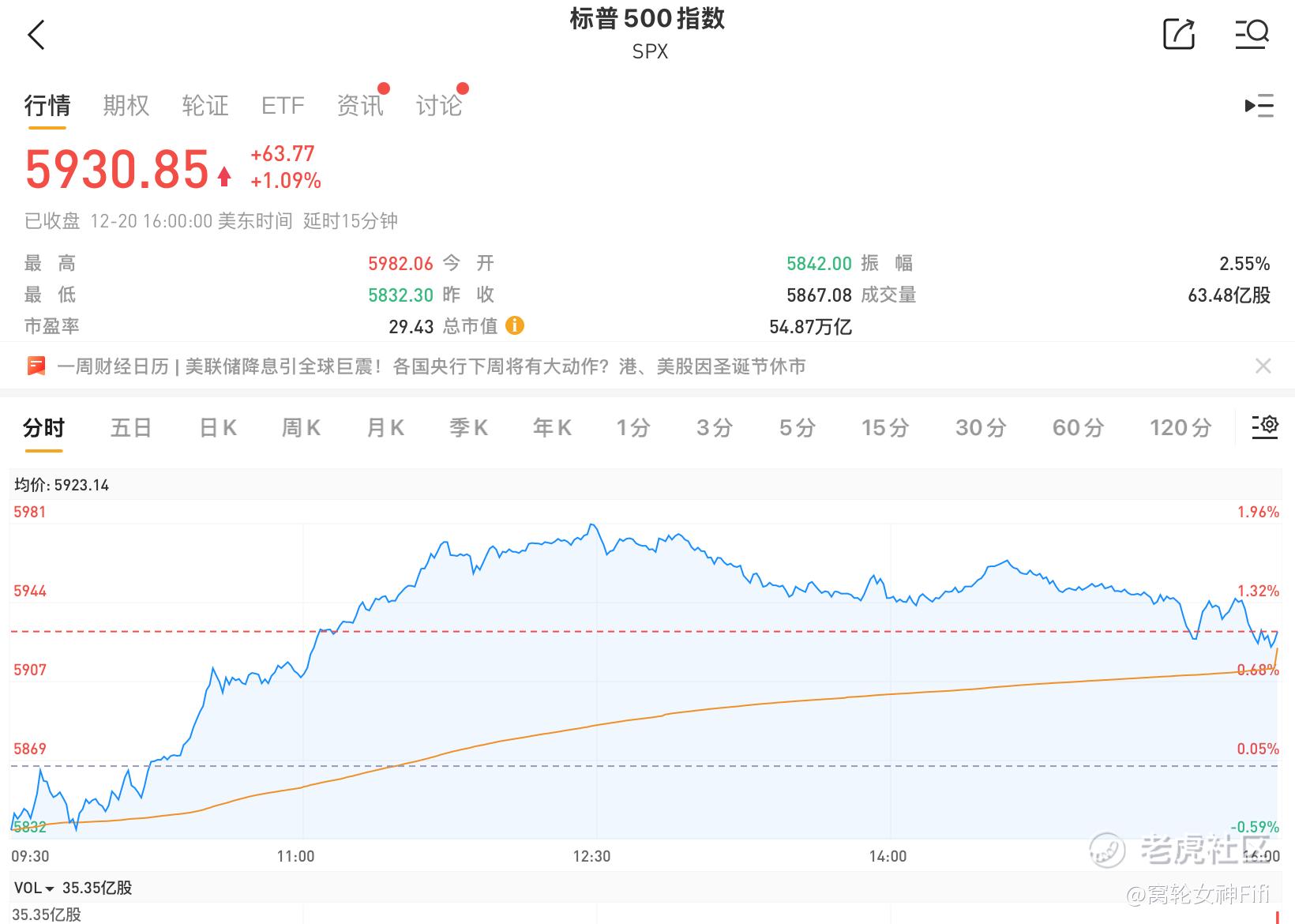Switch to ETF tab
The height and width of the screenshot is (924, 1295).
(x=283, y=105)
